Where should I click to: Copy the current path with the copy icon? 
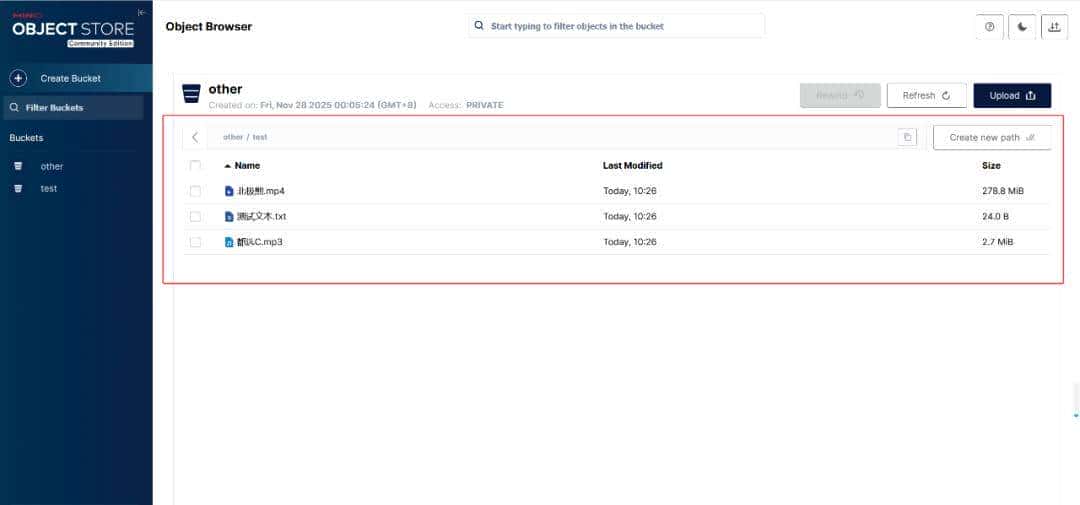pyautogui.click(x=907, y=137)
